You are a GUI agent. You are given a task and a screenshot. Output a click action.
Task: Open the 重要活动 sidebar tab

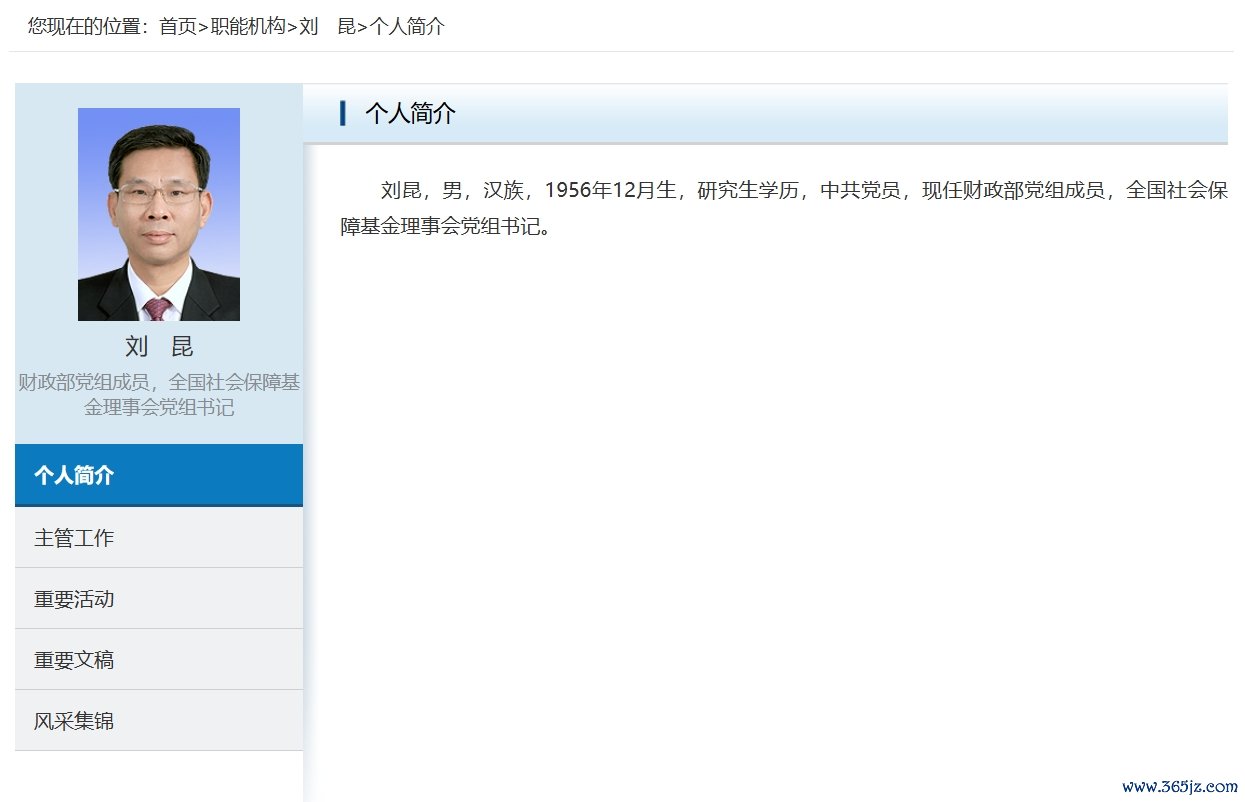point(159,599)
